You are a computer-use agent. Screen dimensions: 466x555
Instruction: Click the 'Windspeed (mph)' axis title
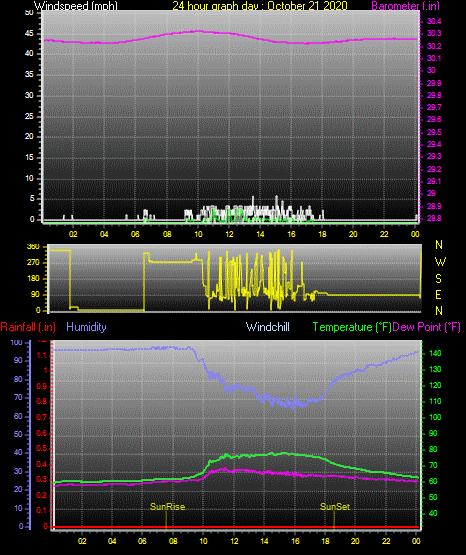click(75, 6)
